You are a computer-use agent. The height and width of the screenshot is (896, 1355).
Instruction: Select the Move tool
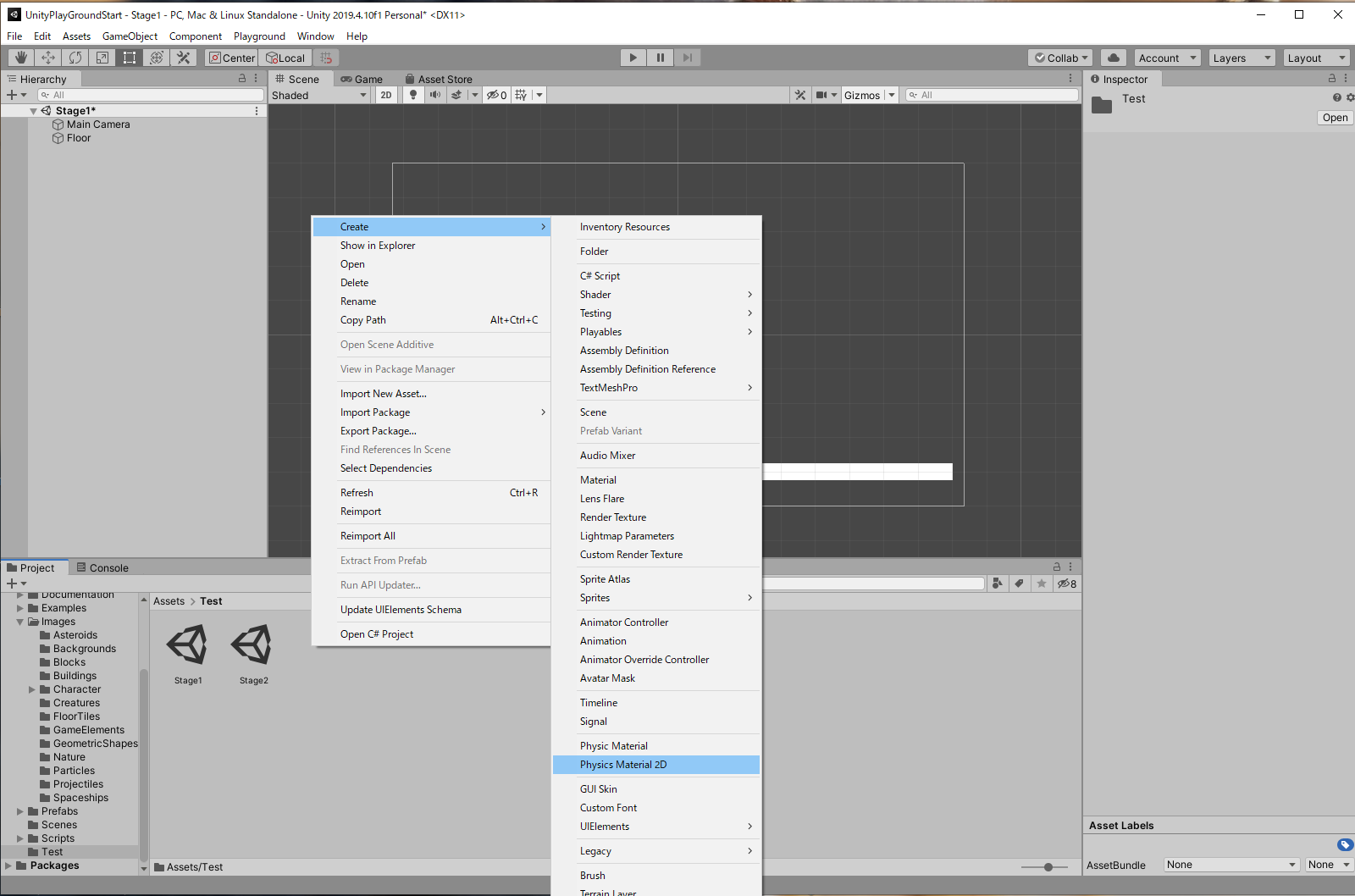click(x=48, y=58)
